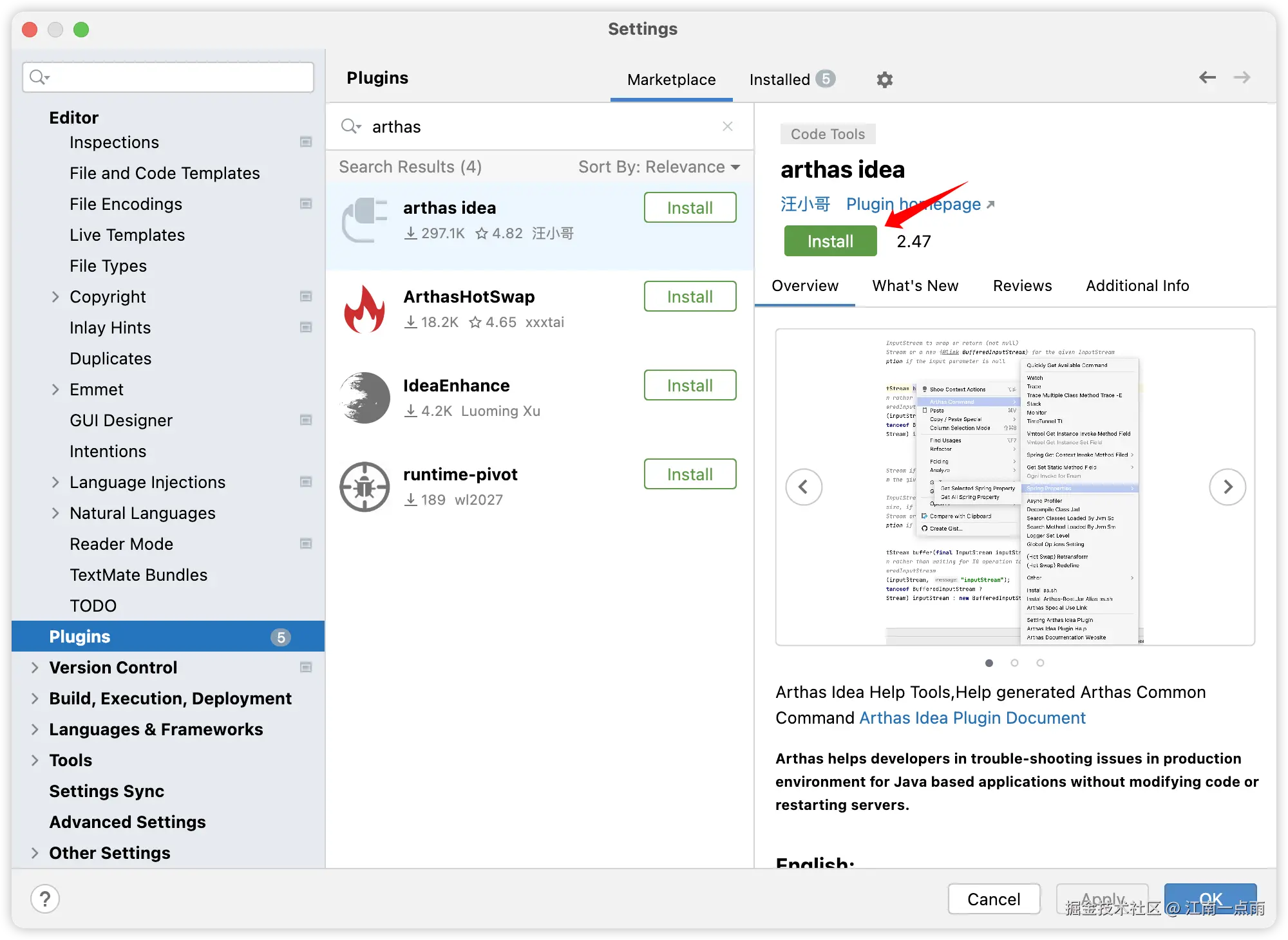1288x940 pixels.
Task: Click the runtime-pivot bug icon
Action: click(x=365, y=487)
